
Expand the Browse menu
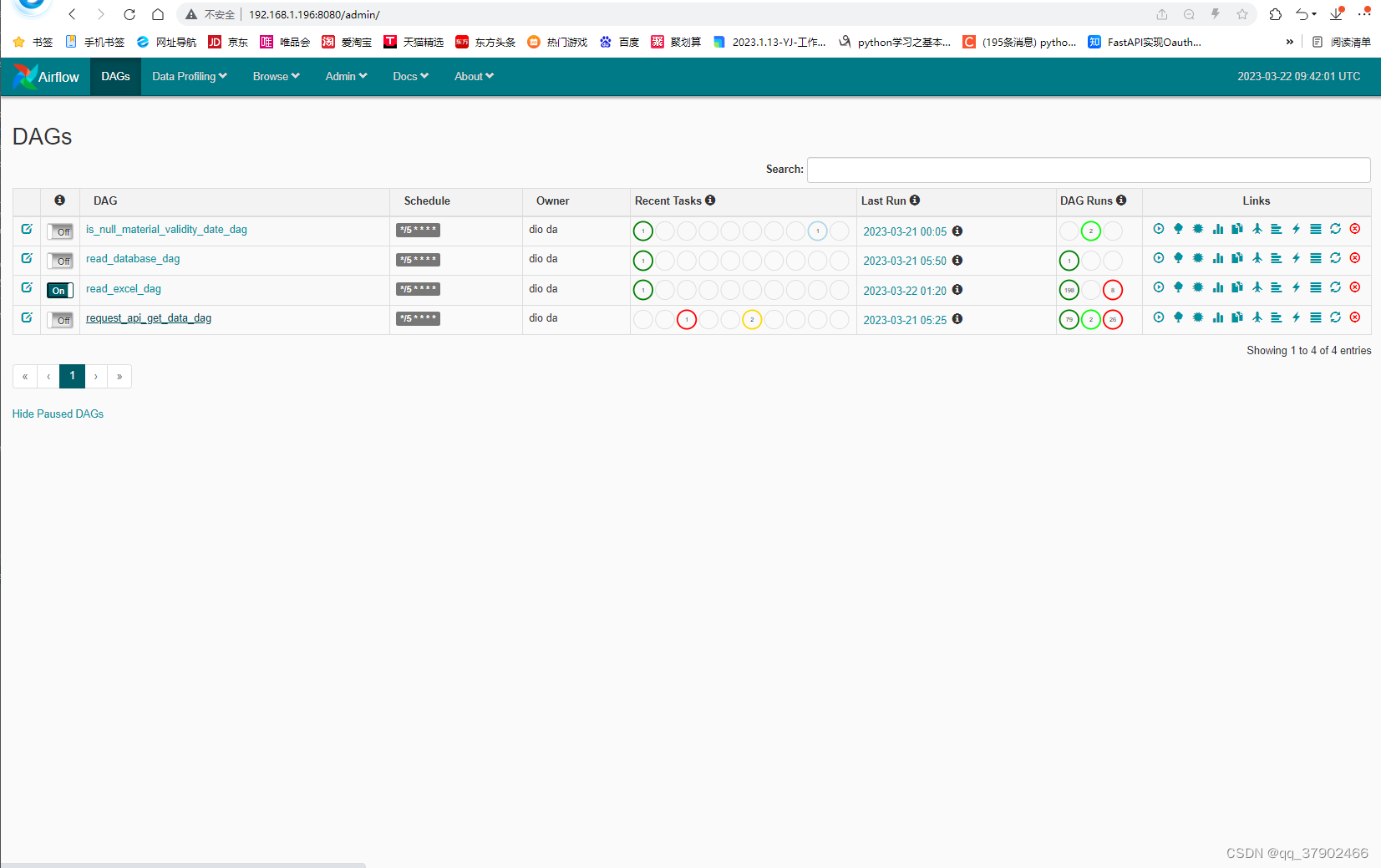275,76
